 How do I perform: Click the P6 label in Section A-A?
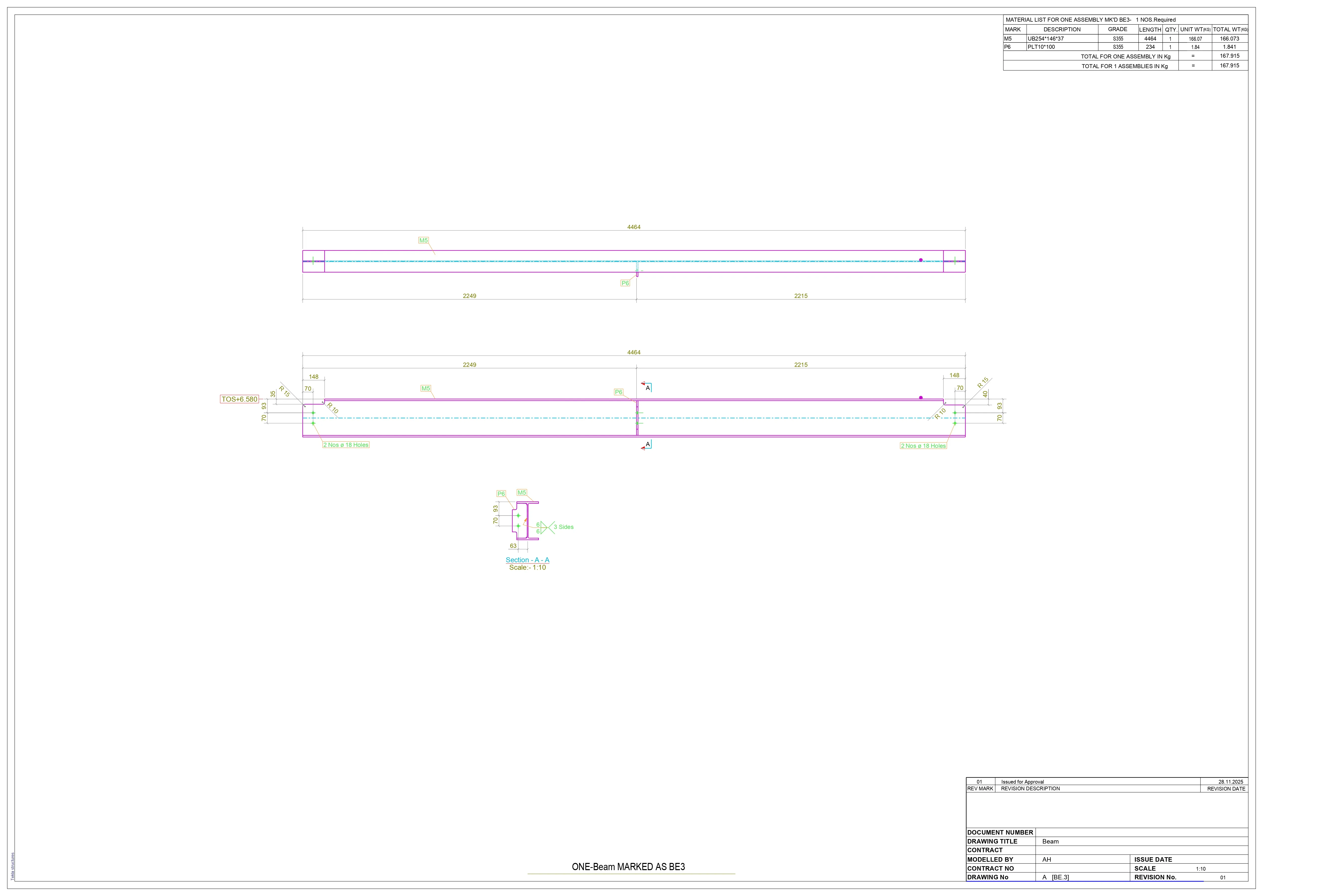tap(501, 494)
